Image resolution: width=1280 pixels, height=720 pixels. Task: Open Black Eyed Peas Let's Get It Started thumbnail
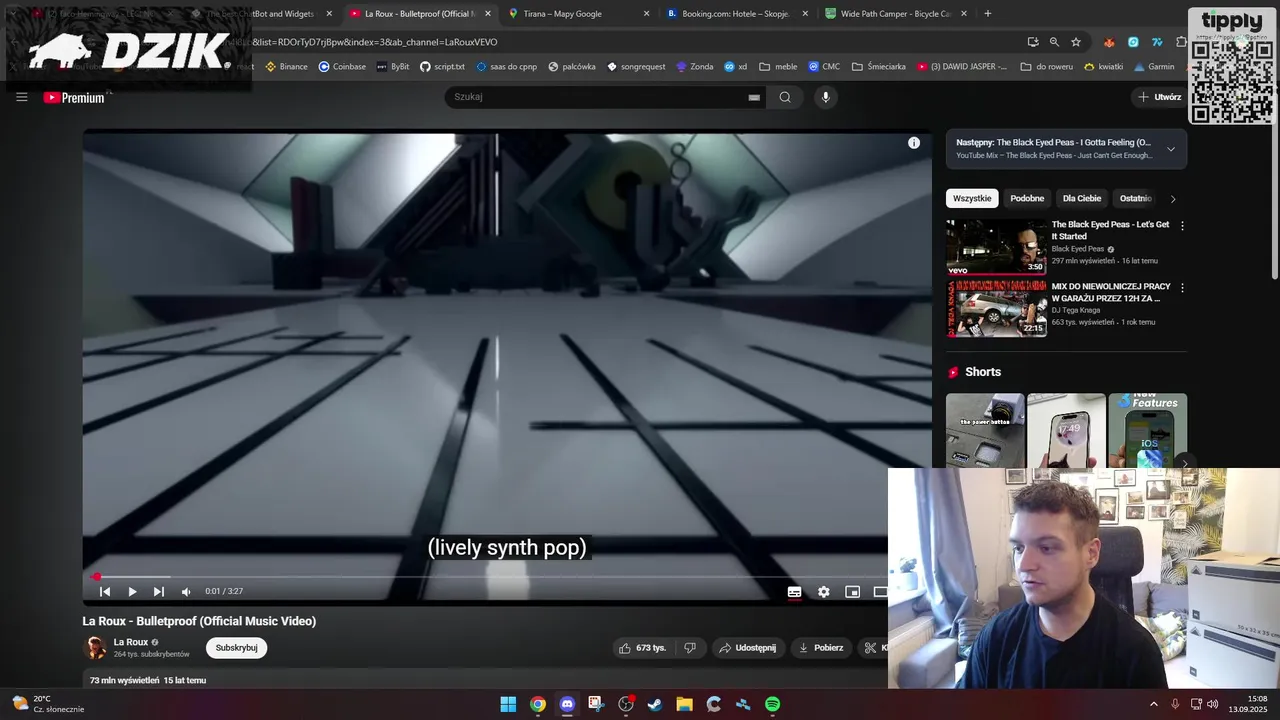[996, 247]
